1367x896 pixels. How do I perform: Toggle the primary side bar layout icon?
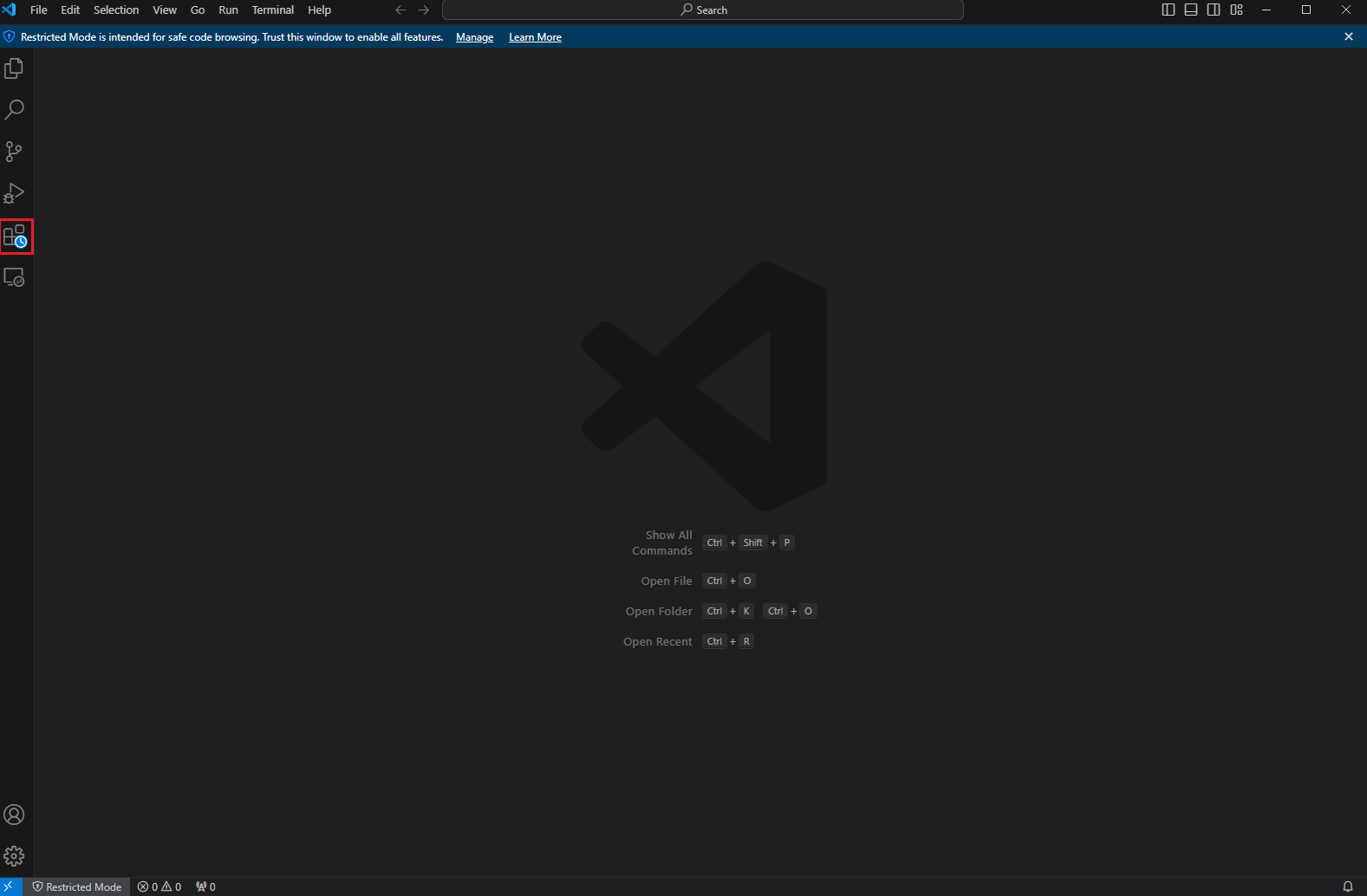pyautogui.click(x=1168, y=10)
